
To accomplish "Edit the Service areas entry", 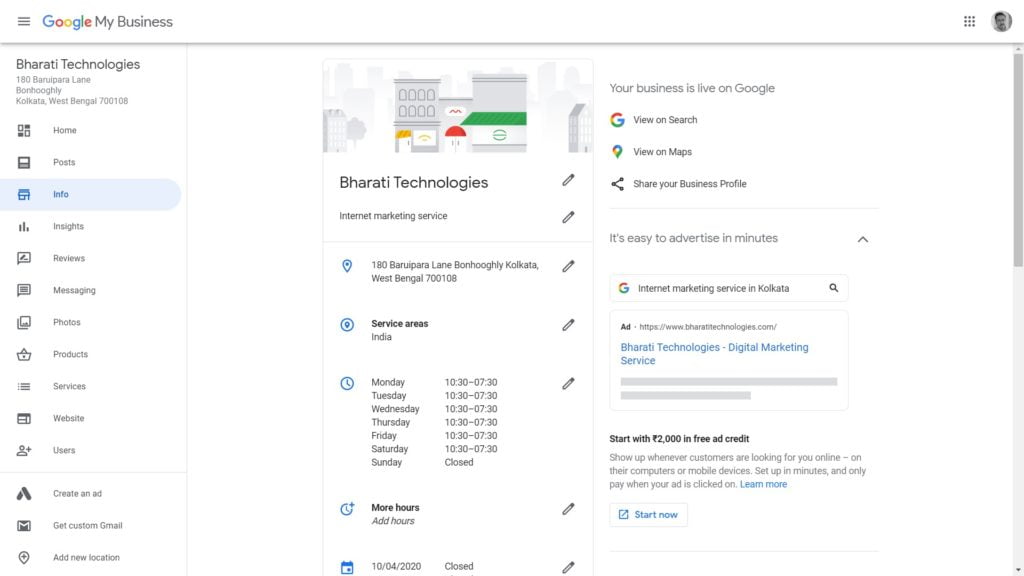I will 568,325.
